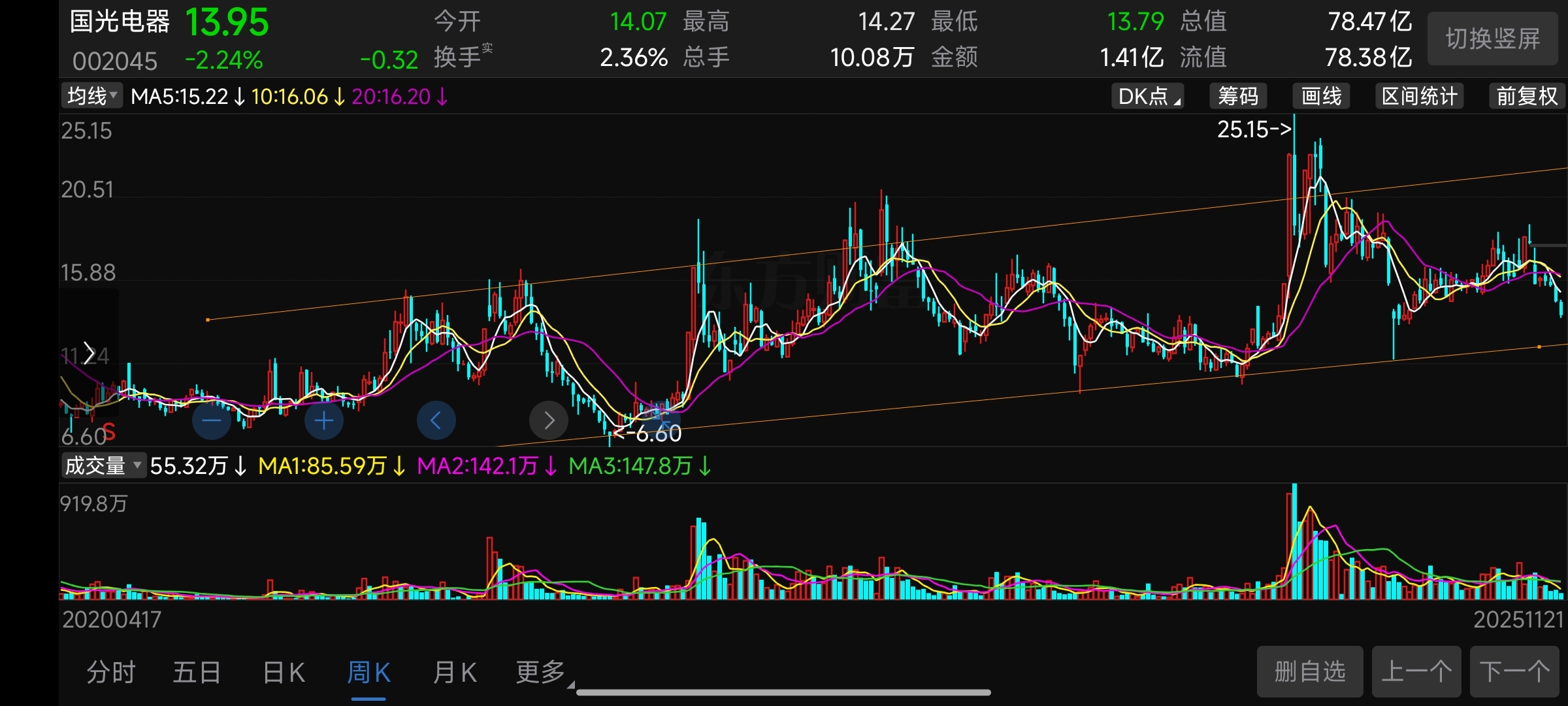Switch orientation with 切换竖屏 button
The height and width of the screenshot is (706, 1568).
click(1492, 39)
